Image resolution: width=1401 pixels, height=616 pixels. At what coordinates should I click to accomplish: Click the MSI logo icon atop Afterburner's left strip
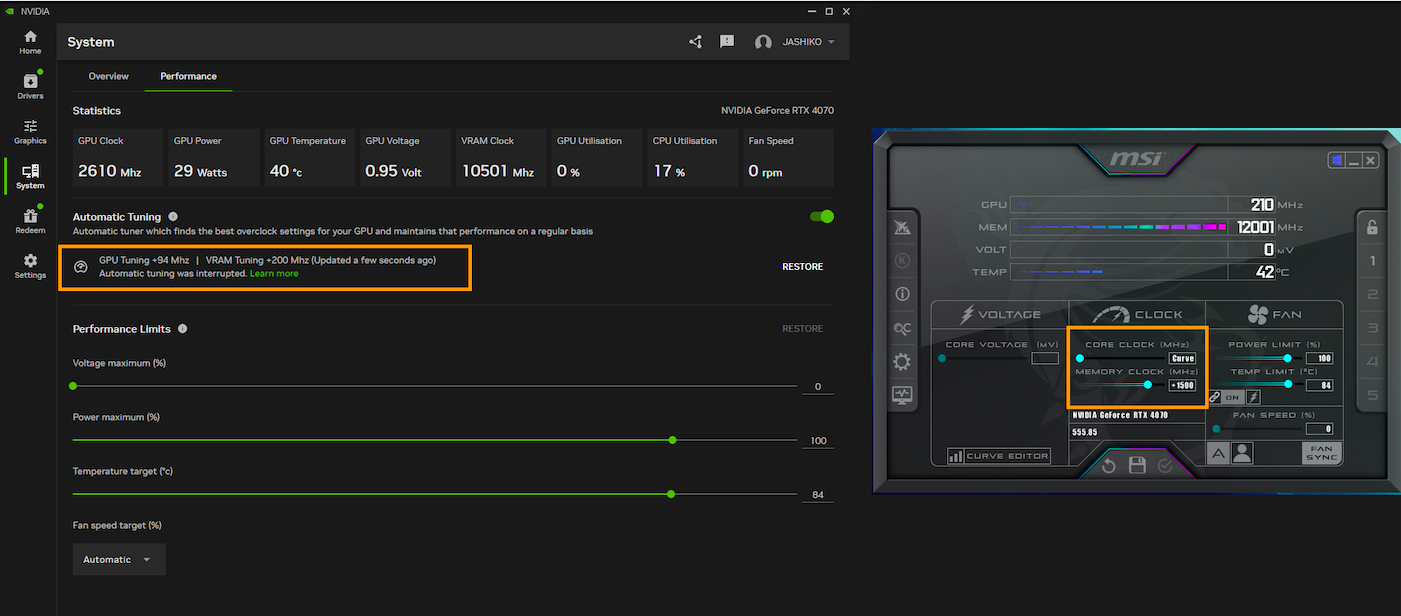902,228
